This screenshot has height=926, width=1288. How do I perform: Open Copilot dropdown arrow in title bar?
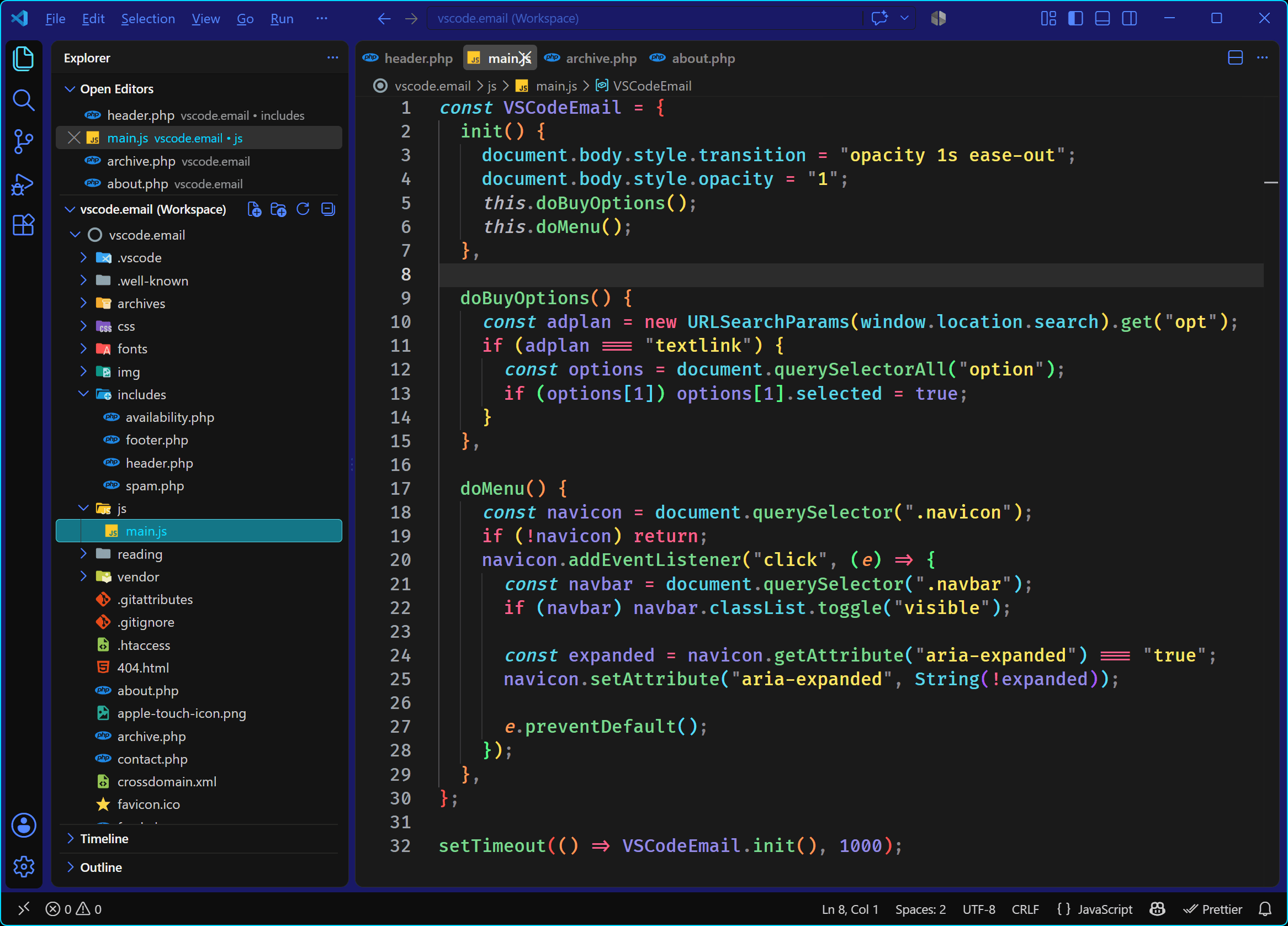pos(905,18)
